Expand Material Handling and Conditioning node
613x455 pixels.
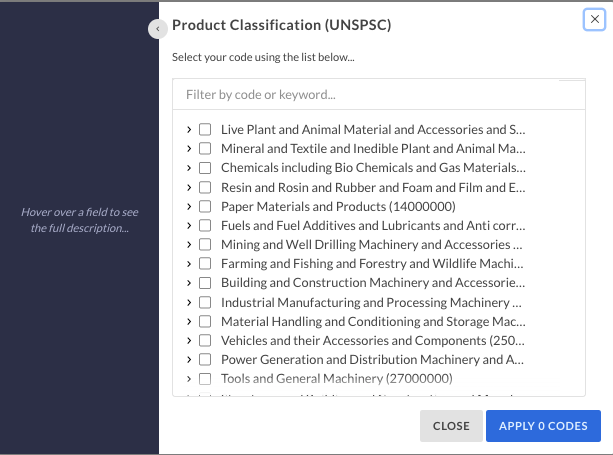click(189, 321)
